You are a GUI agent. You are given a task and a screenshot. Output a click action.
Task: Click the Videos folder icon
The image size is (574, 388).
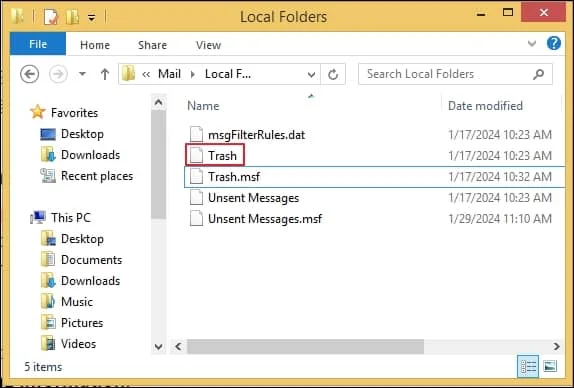(48, 343)
